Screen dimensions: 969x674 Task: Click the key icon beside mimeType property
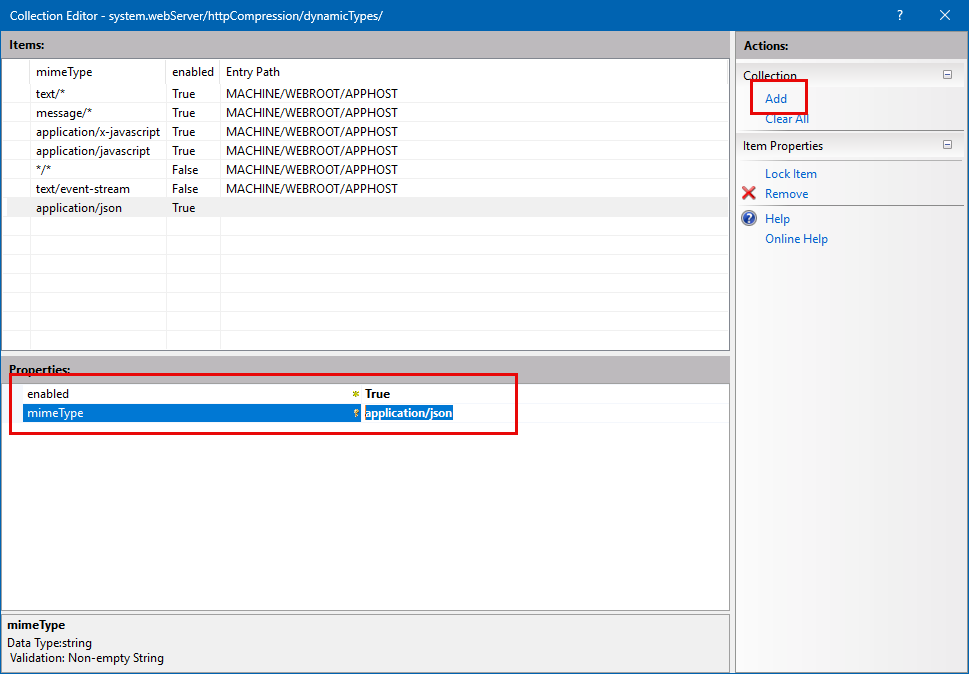pos(356,413)
